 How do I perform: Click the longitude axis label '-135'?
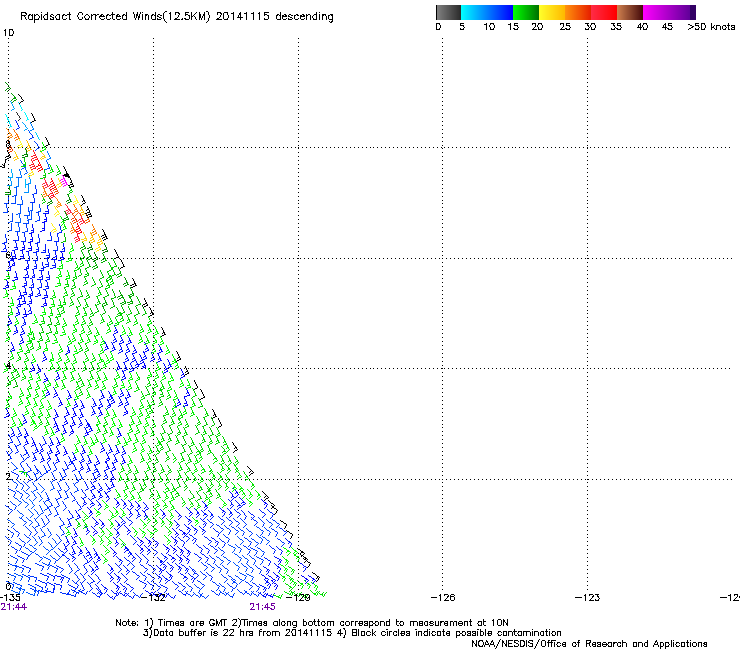coord(10,598)
